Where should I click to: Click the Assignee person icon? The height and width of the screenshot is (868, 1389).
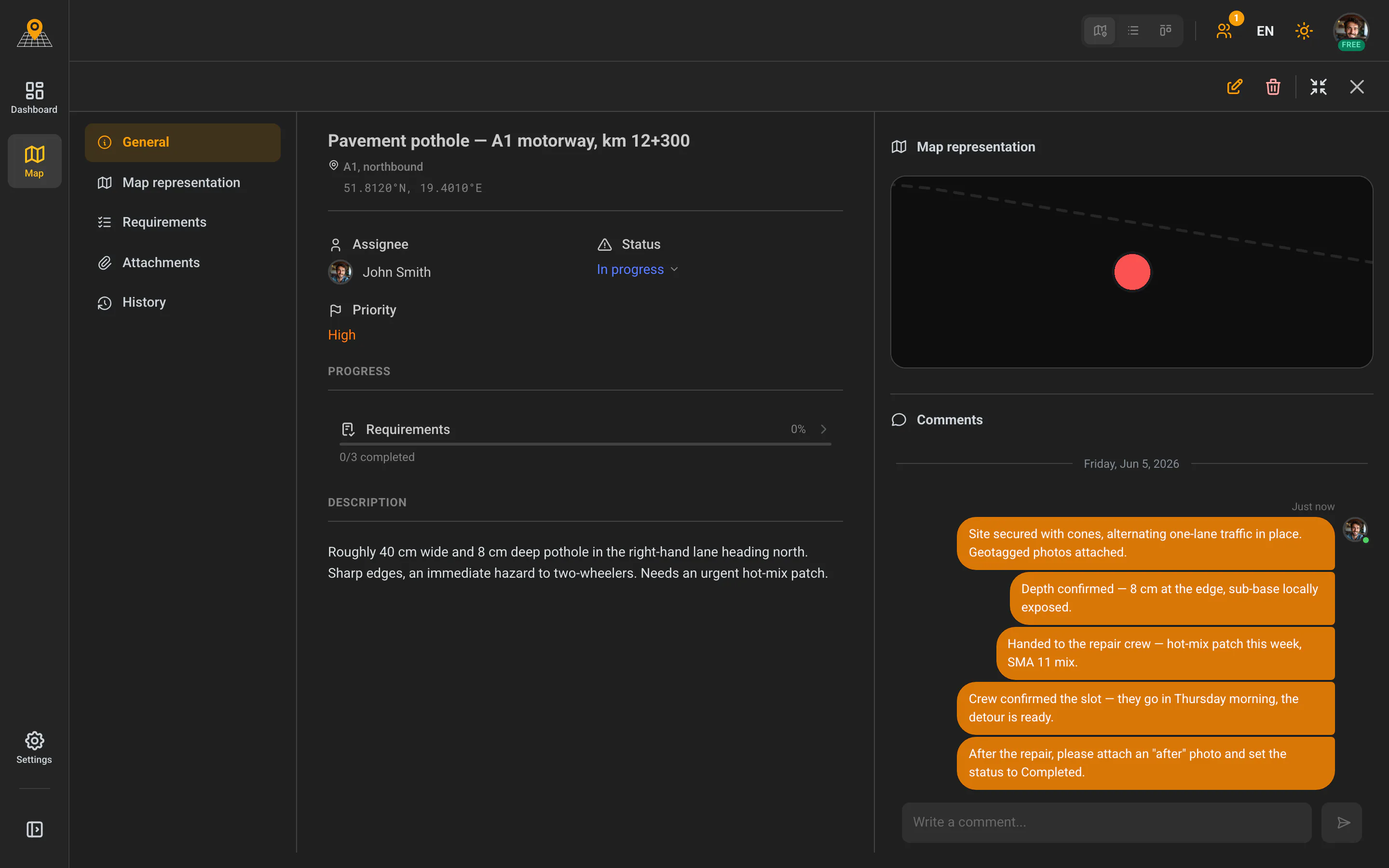(x=336, y=244)
